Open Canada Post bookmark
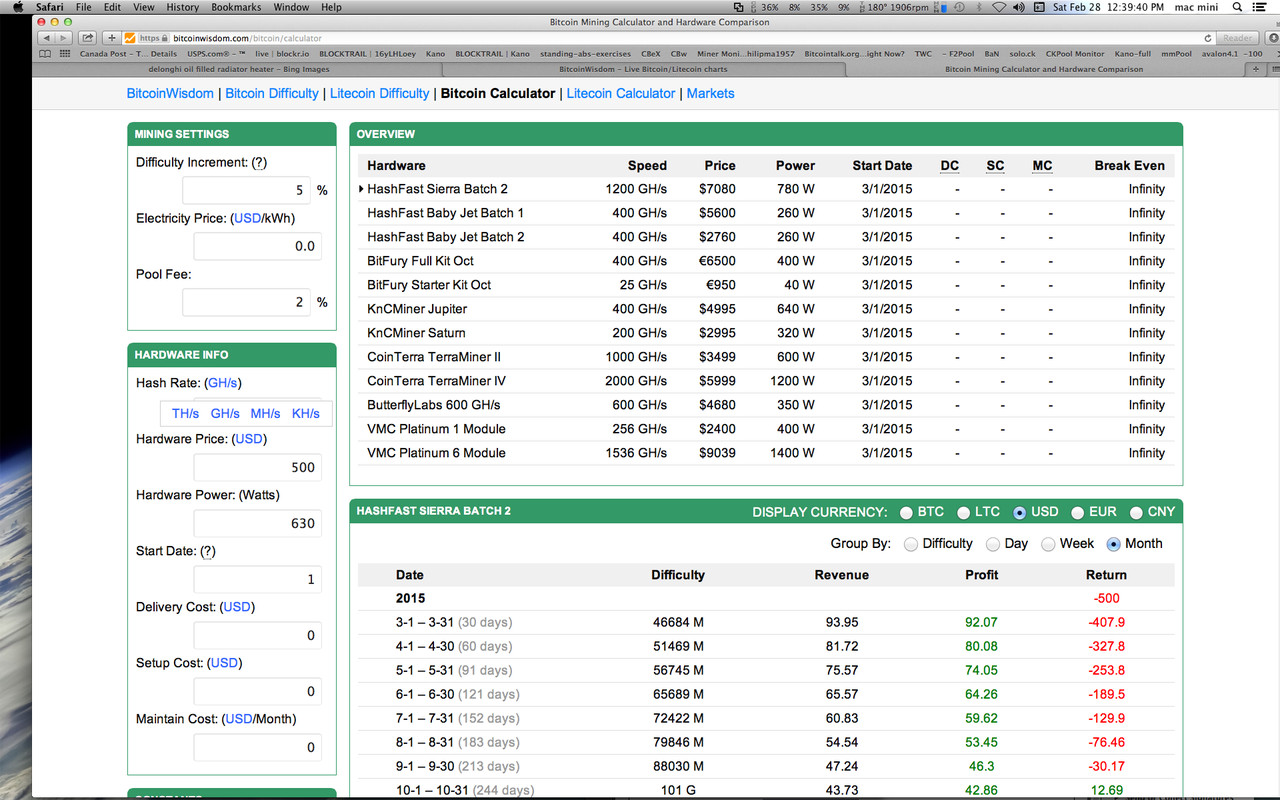The height and width of the screenshot is (800, 1280). (128, 54)
